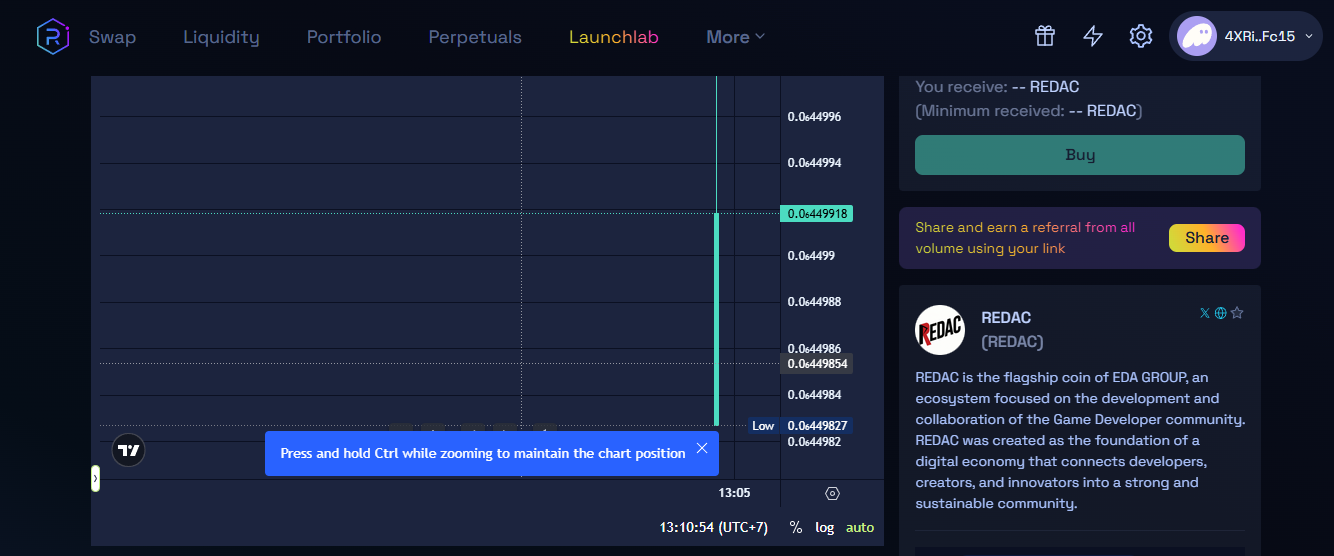Expand the chart side panel arrow
Image resolution: width=1334 pixels, height=556 pixels.
coord(96,479)
